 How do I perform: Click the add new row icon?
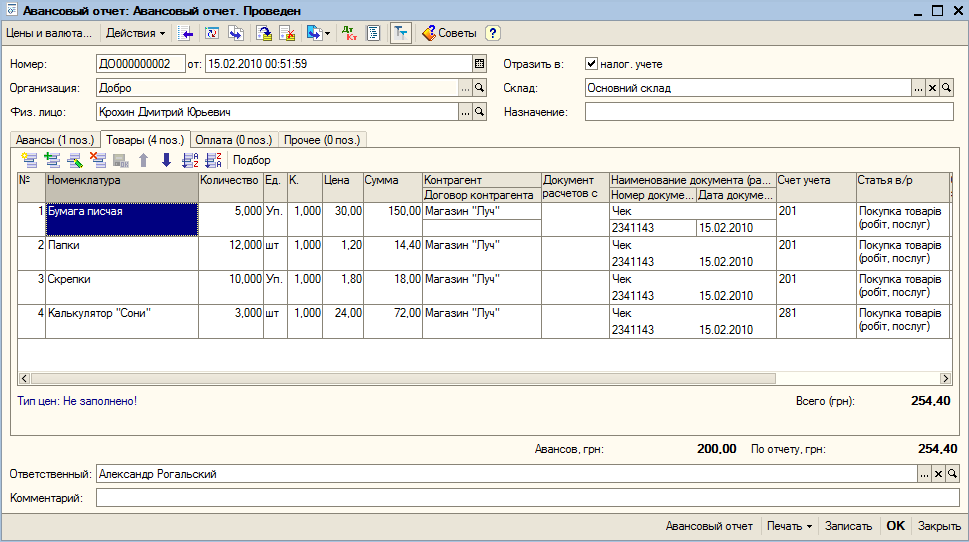29,160
